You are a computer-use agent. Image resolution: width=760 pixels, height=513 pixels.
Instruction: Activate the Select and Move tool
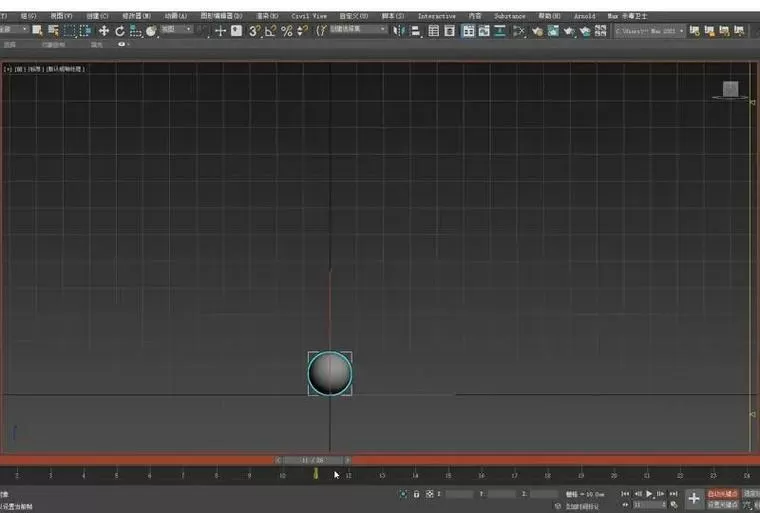point(103,31)
